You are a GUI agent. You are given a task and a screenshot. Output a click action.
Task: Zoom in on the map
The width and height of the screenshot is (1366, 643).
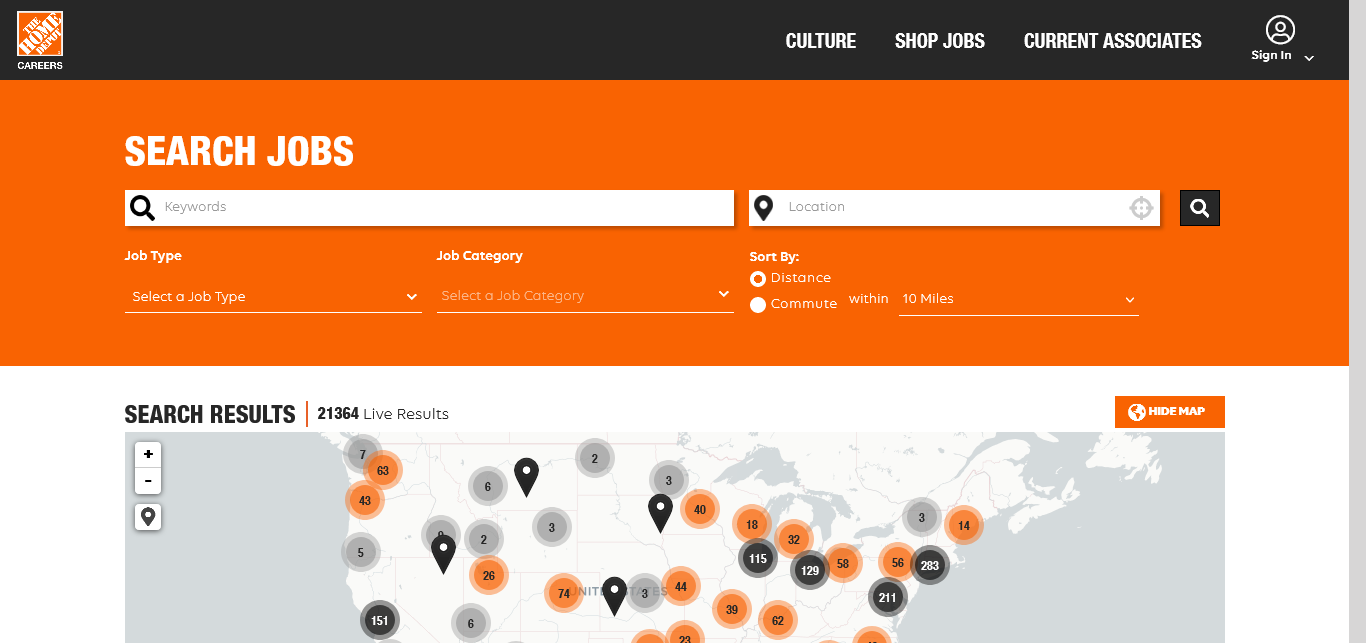point(148,455)
